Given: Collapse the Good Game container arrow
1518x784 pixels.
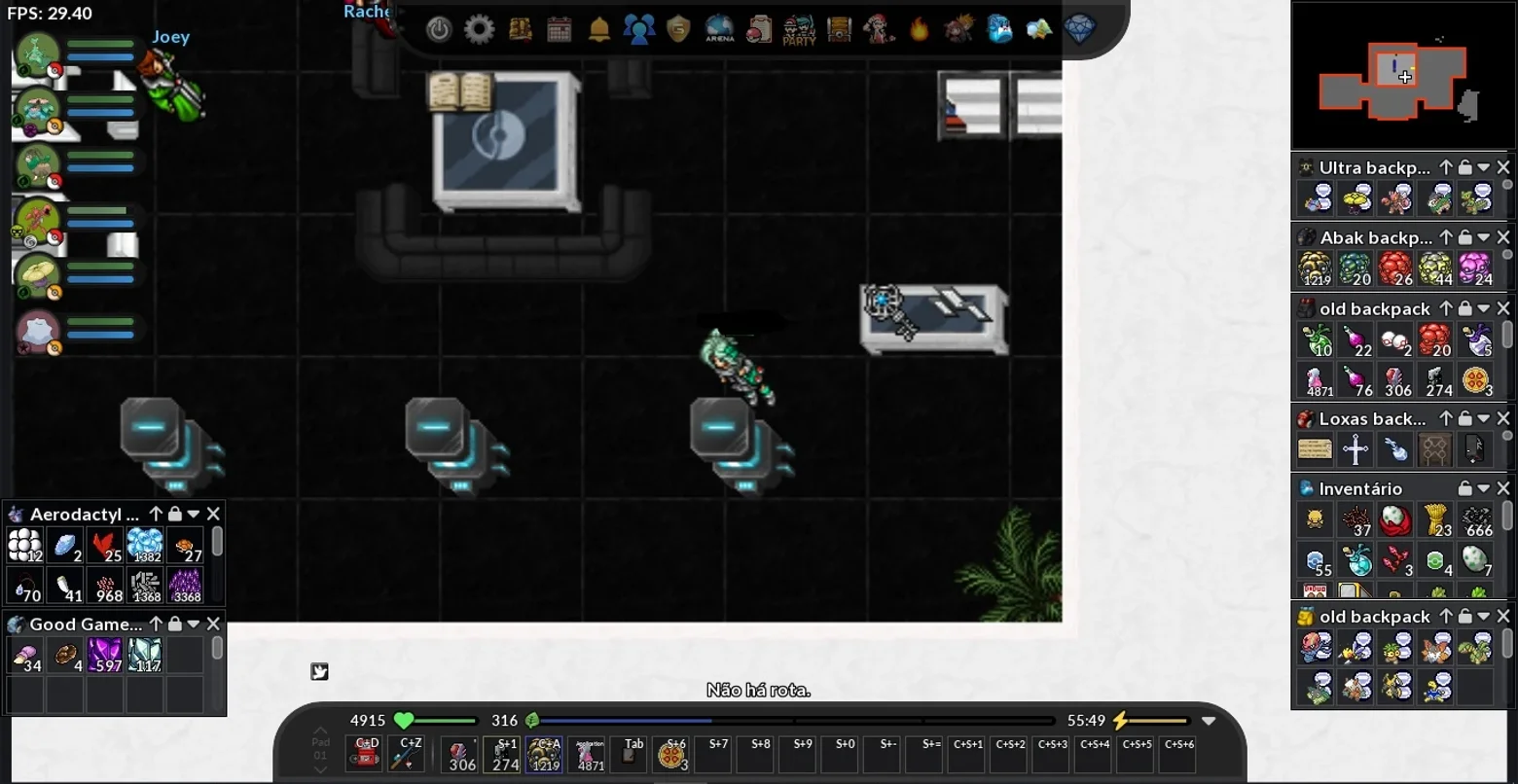Looking at the screenshot, I should point(194,624).
